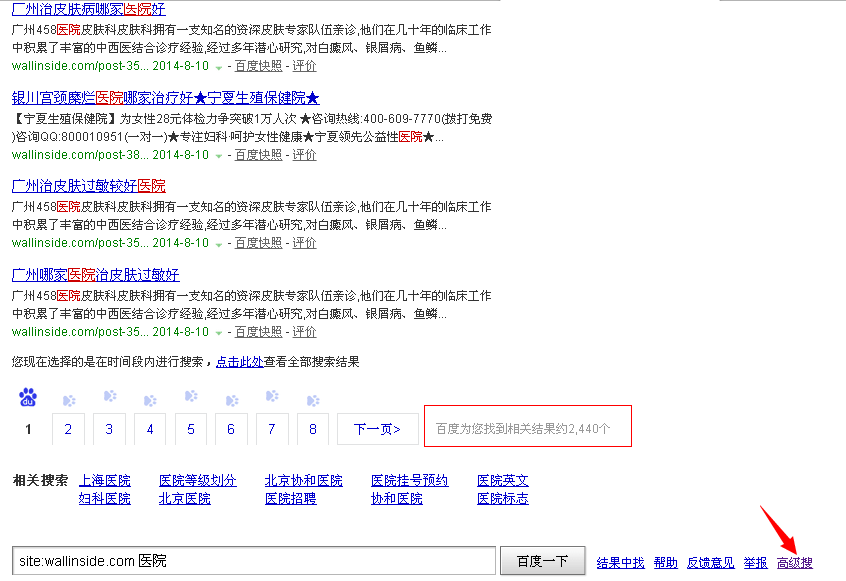Click the 评价 link of the first result

(x=304, y=67)
